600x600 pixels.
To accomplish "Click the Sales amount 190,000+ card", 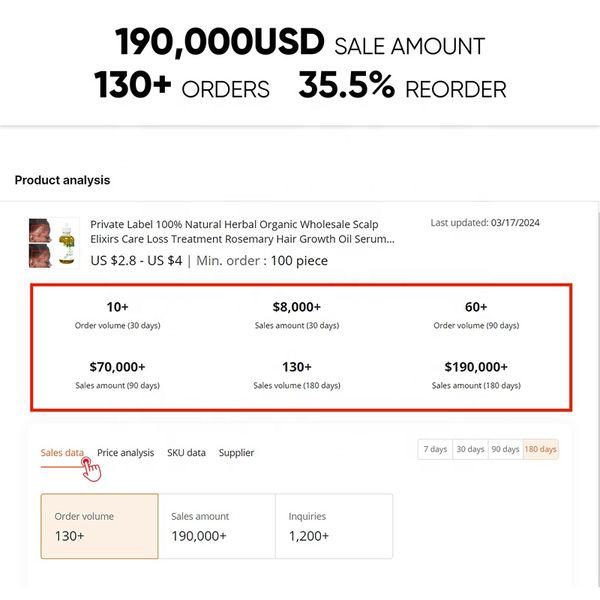I will [x=216, y=526].
